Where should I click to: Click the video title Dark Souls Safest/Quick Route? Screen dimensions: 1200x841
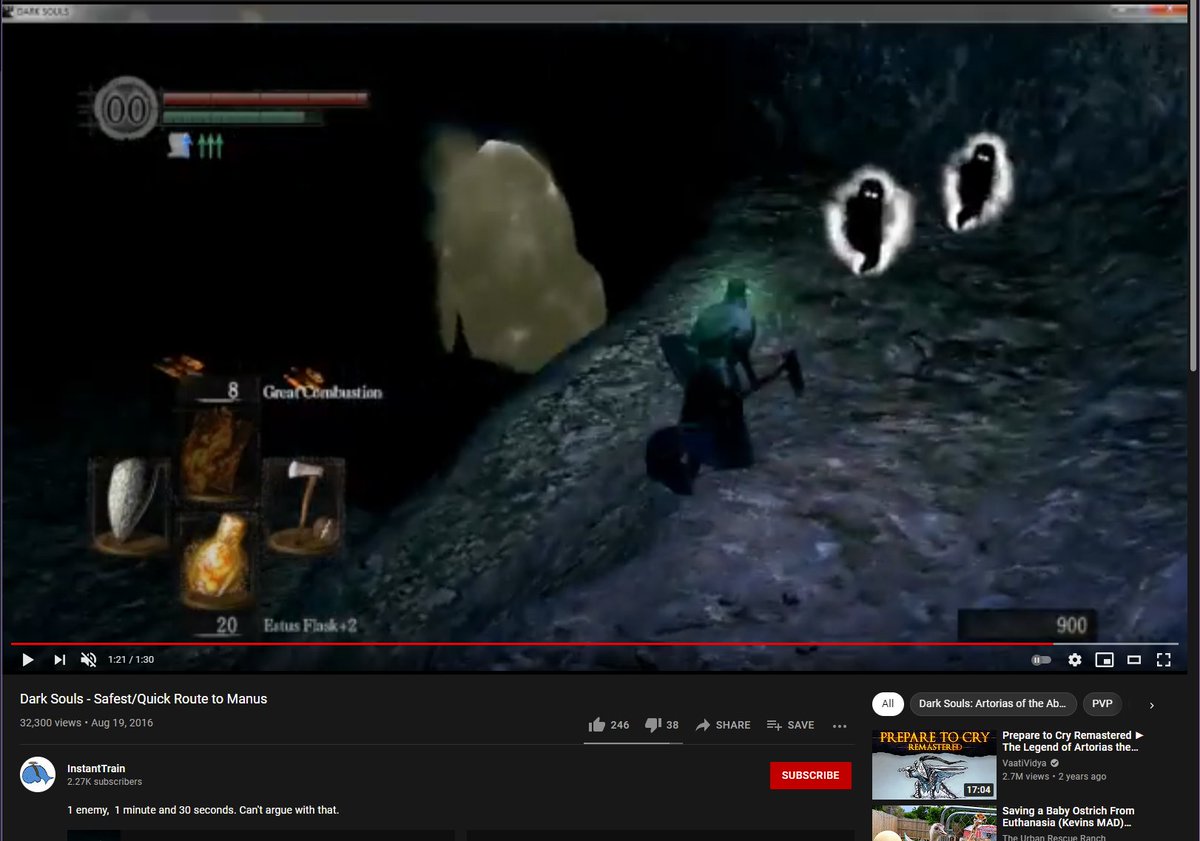pyautogui.click(x=144, y=699)
